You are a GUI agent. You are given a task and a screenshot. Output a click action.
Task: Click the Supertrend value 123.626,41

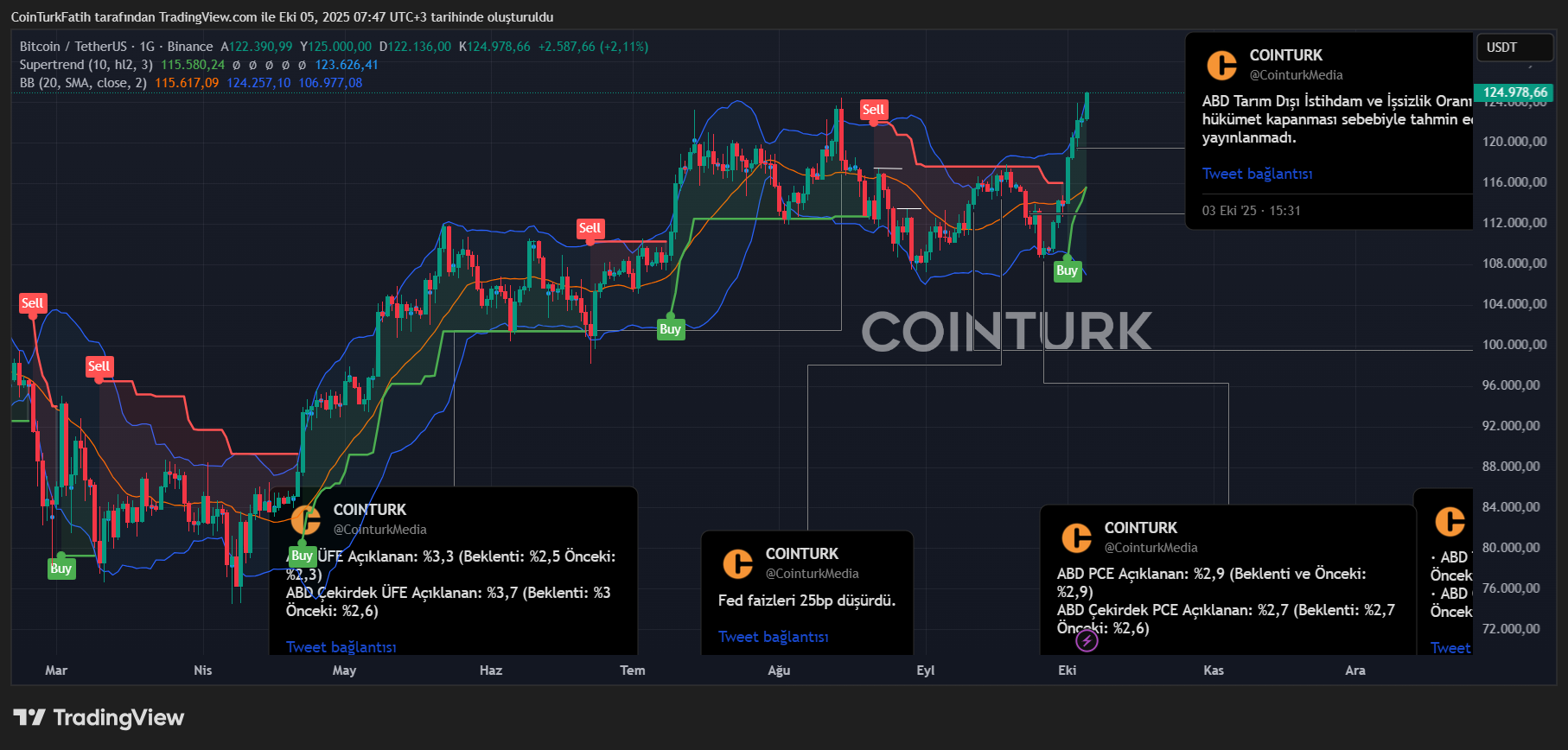pyautogui.click(x=347, y=65)
